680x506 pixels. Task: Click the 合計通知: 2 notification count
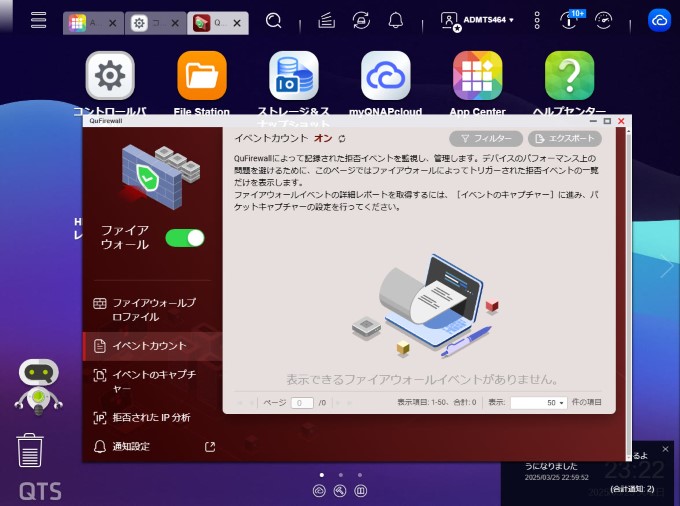[x=632, y=489]
